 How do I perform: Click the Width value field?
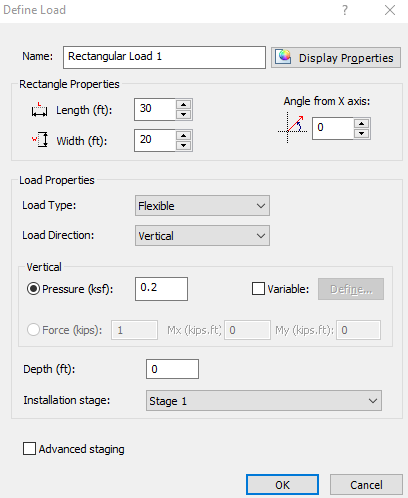155,140
